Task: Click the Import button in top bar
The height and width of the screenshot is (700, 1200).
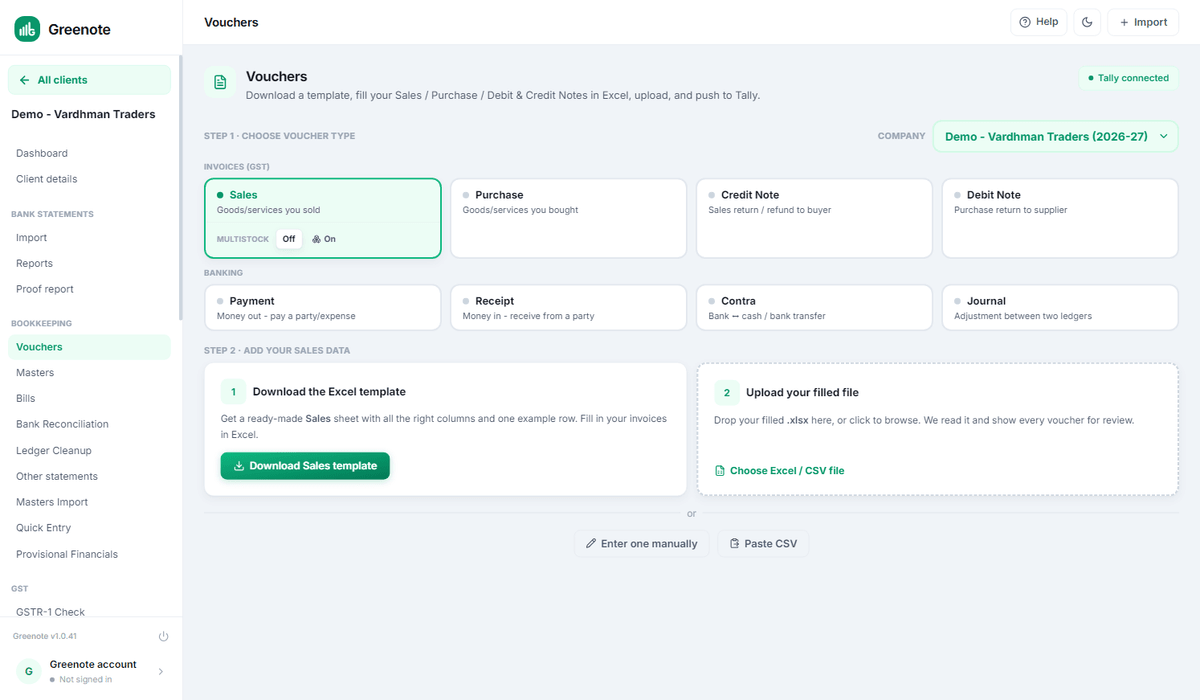Action: click(1143, 22)
